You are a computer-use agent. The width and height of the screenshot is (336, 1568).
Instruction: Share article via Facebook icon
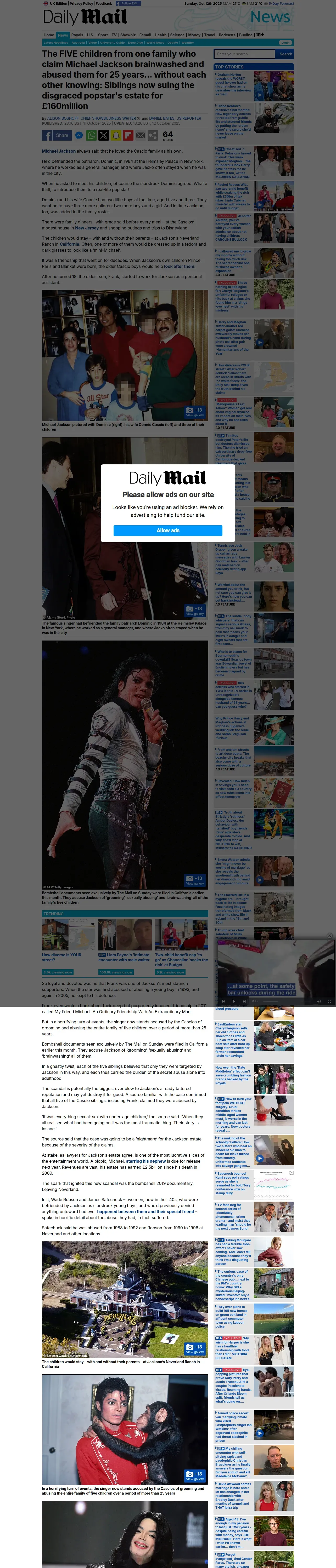(x=47, y=136)
